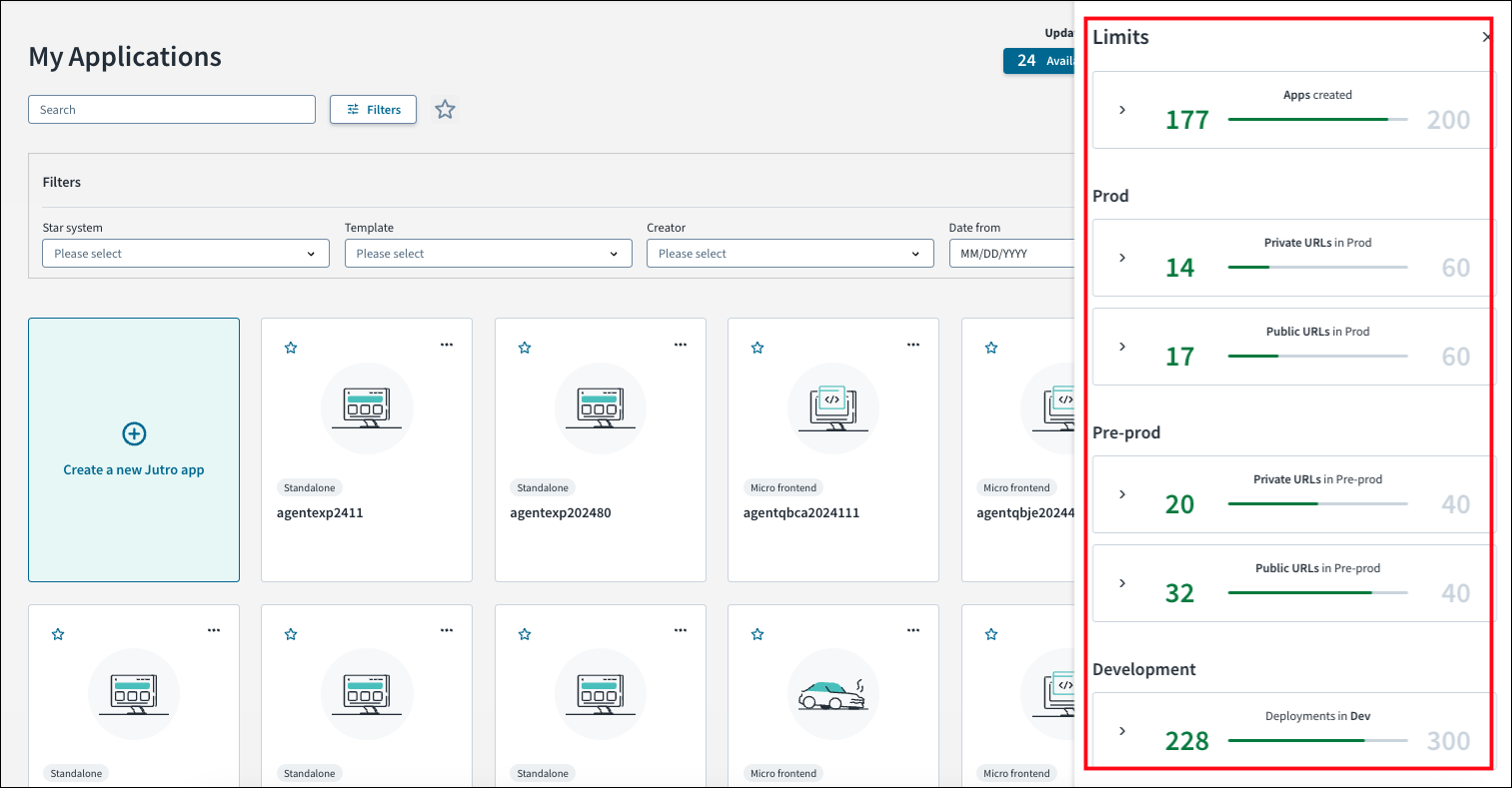
Task: Expand Public URLs in Prod details
Action: (x=1122, y=347)
